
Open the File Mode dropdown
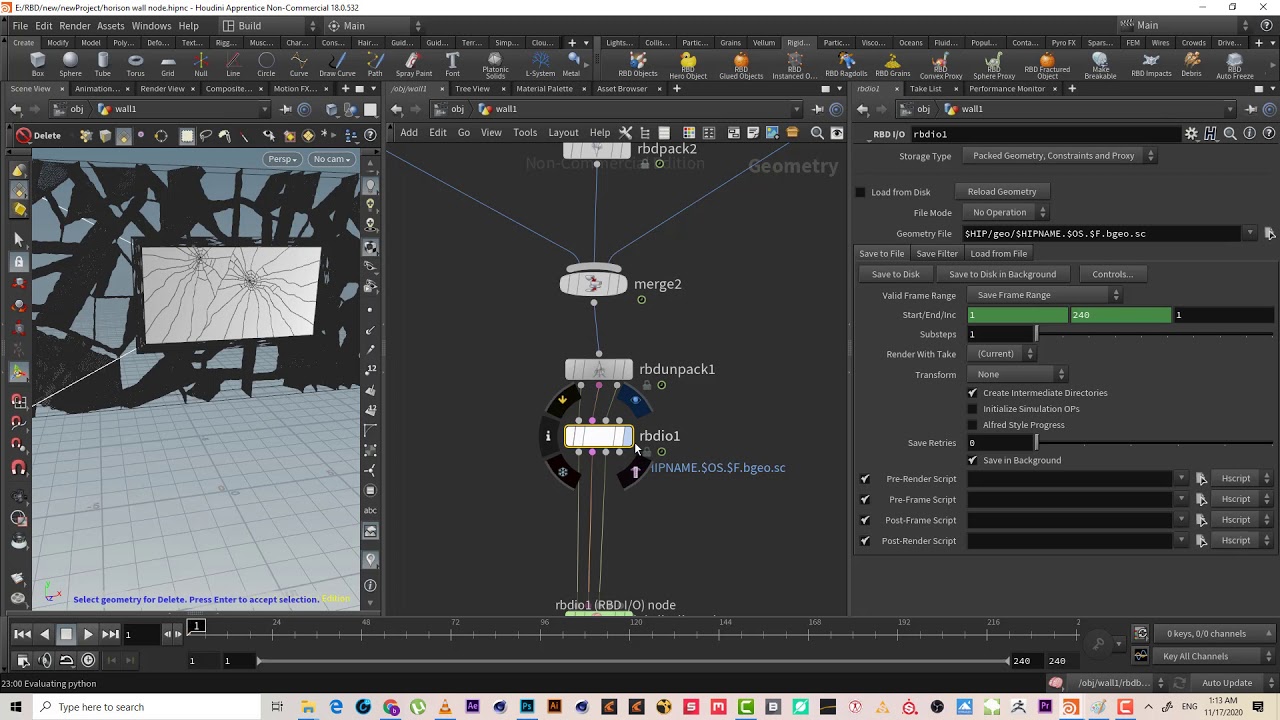coord(1006,212)
